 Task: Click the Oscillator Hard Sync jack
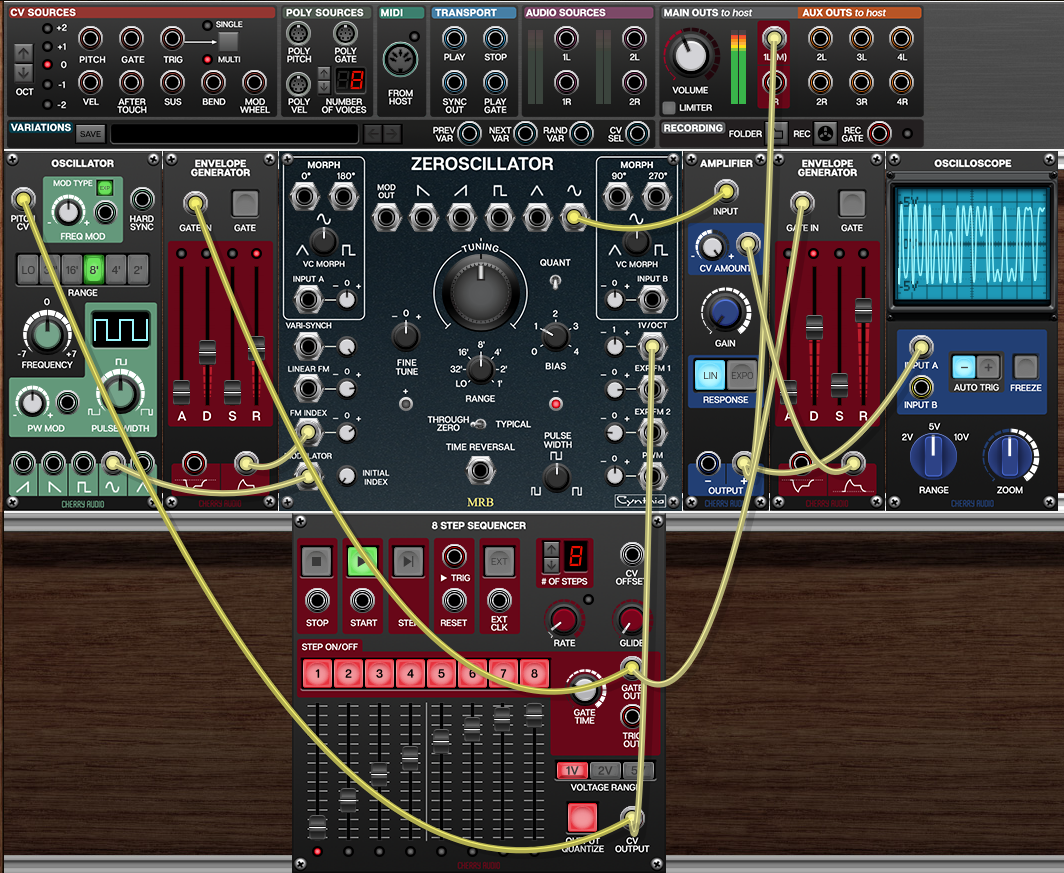tap(142, 199)
